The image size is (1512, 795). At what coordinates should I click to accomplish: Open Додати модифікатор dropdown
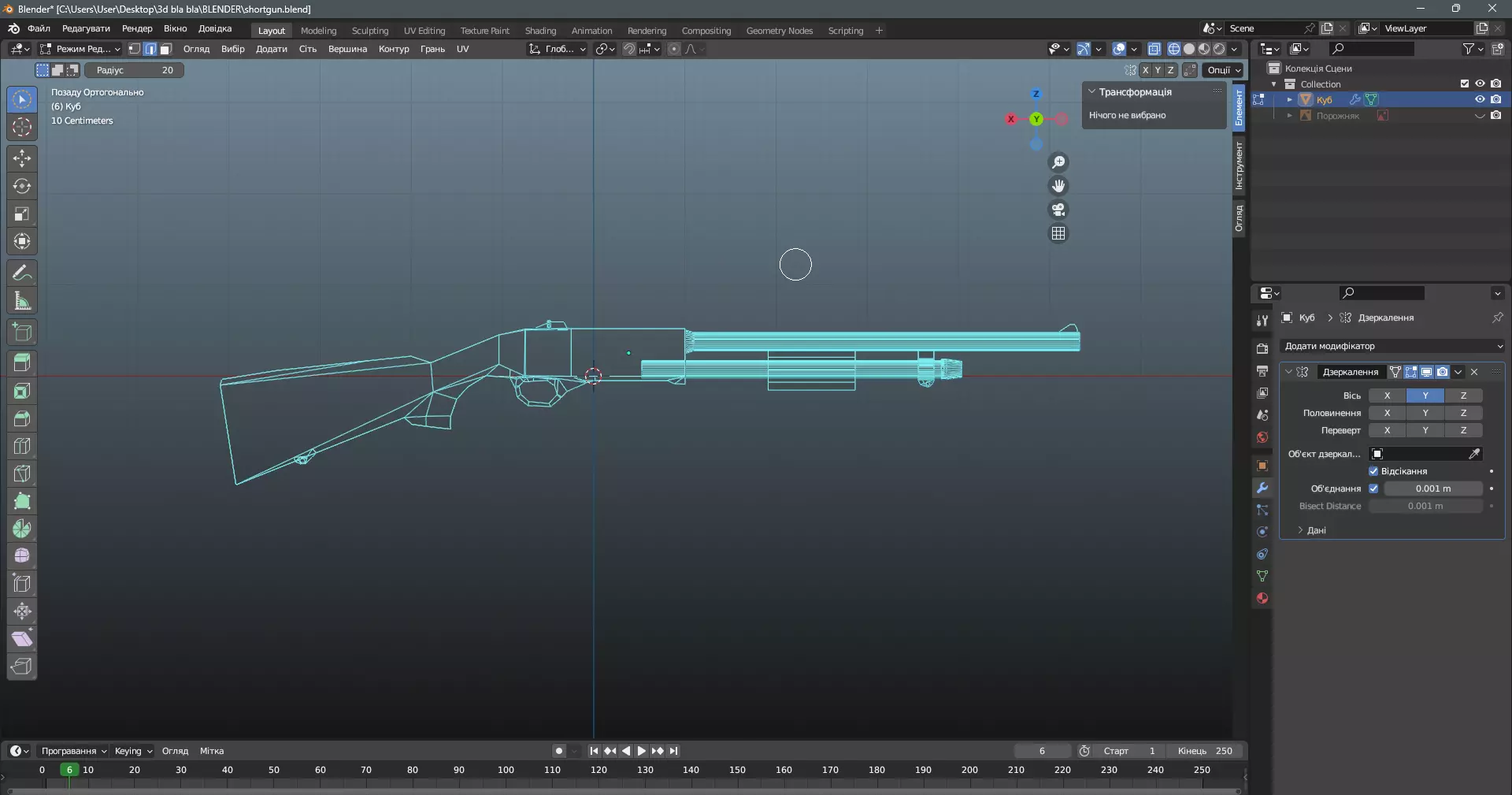point(1392,346)
